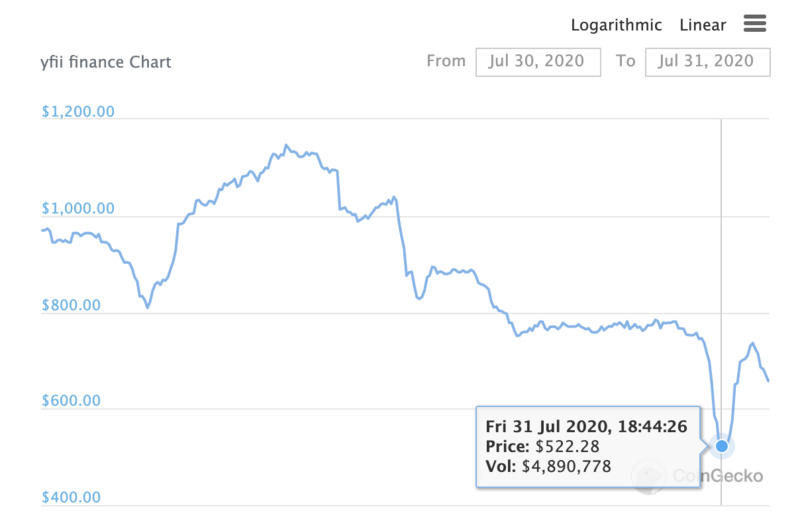
Task: Click the $1,200.00 y-axis label
Action: [78, 112]
